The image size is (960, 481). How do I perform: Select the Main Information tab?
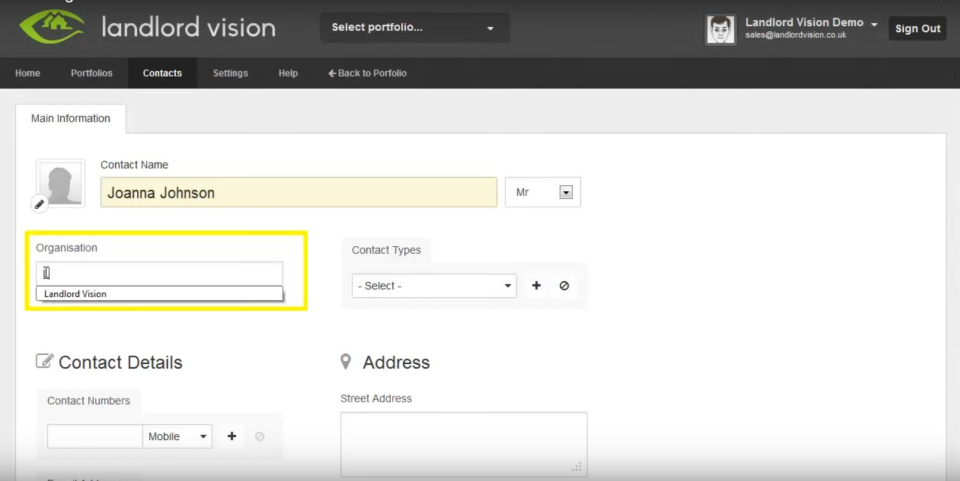(71, 118)
